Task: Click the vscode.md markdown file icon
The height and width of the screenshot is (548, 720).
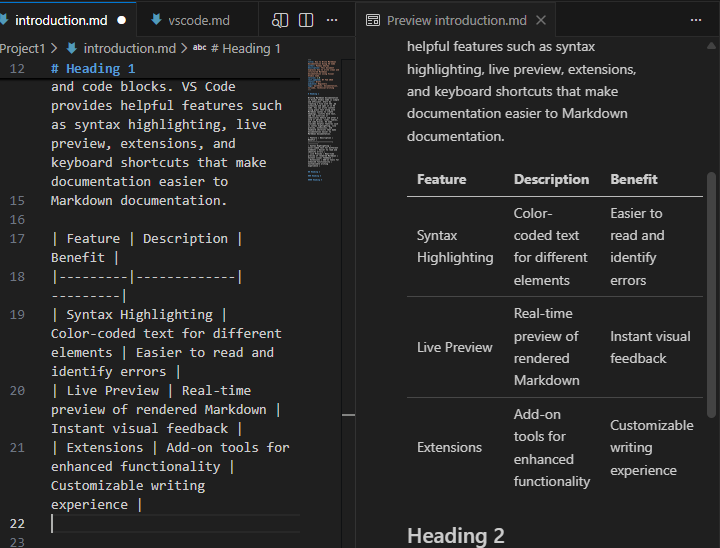Action: click(156, 19)
